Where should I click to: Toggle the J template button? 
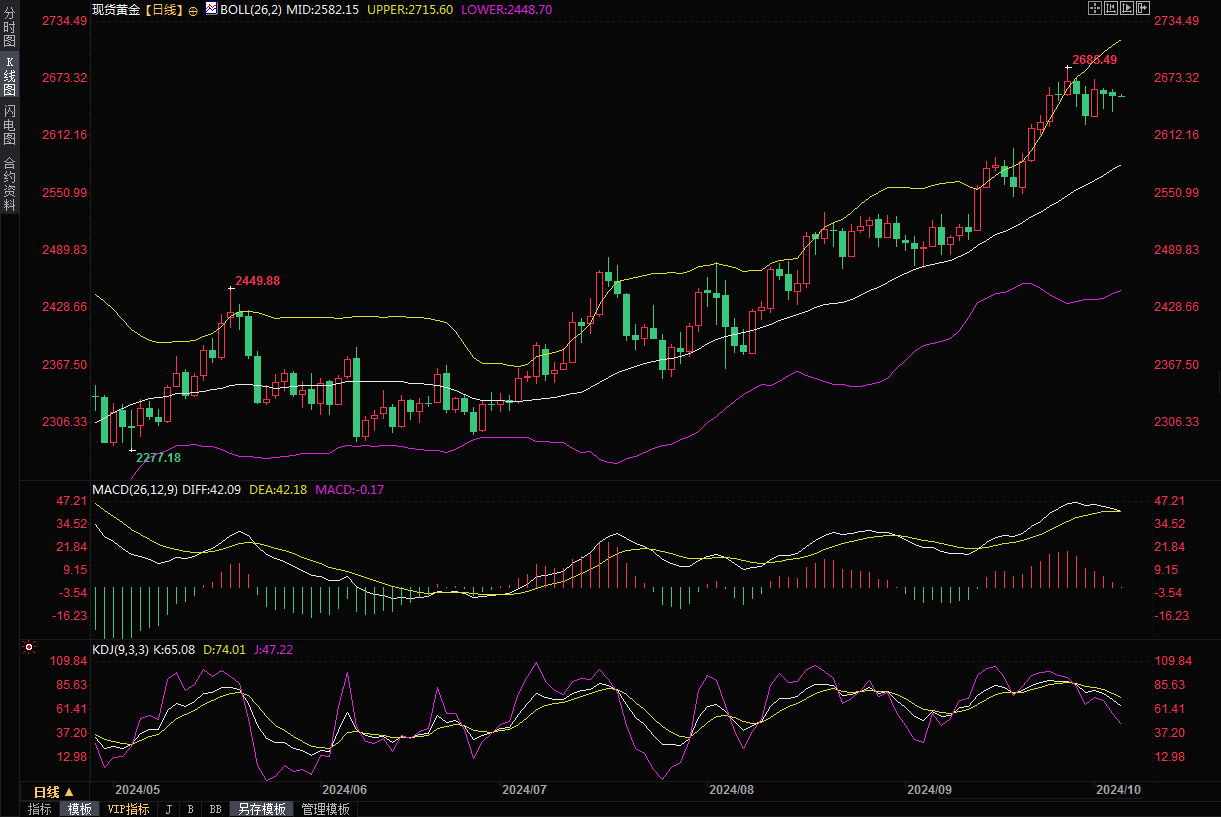tap(168, 809)
